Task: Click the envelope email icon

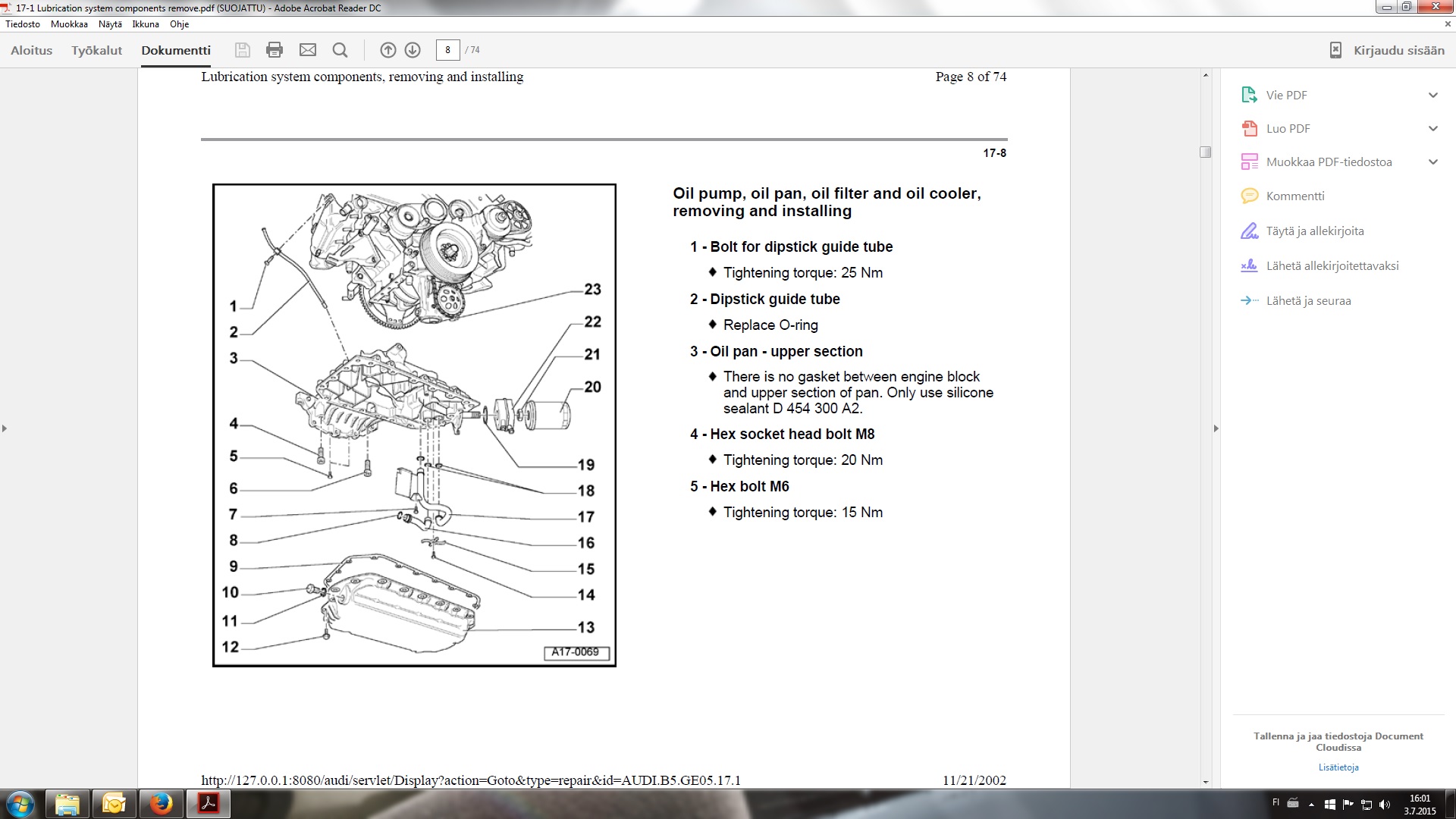Action: pos(307,50)
